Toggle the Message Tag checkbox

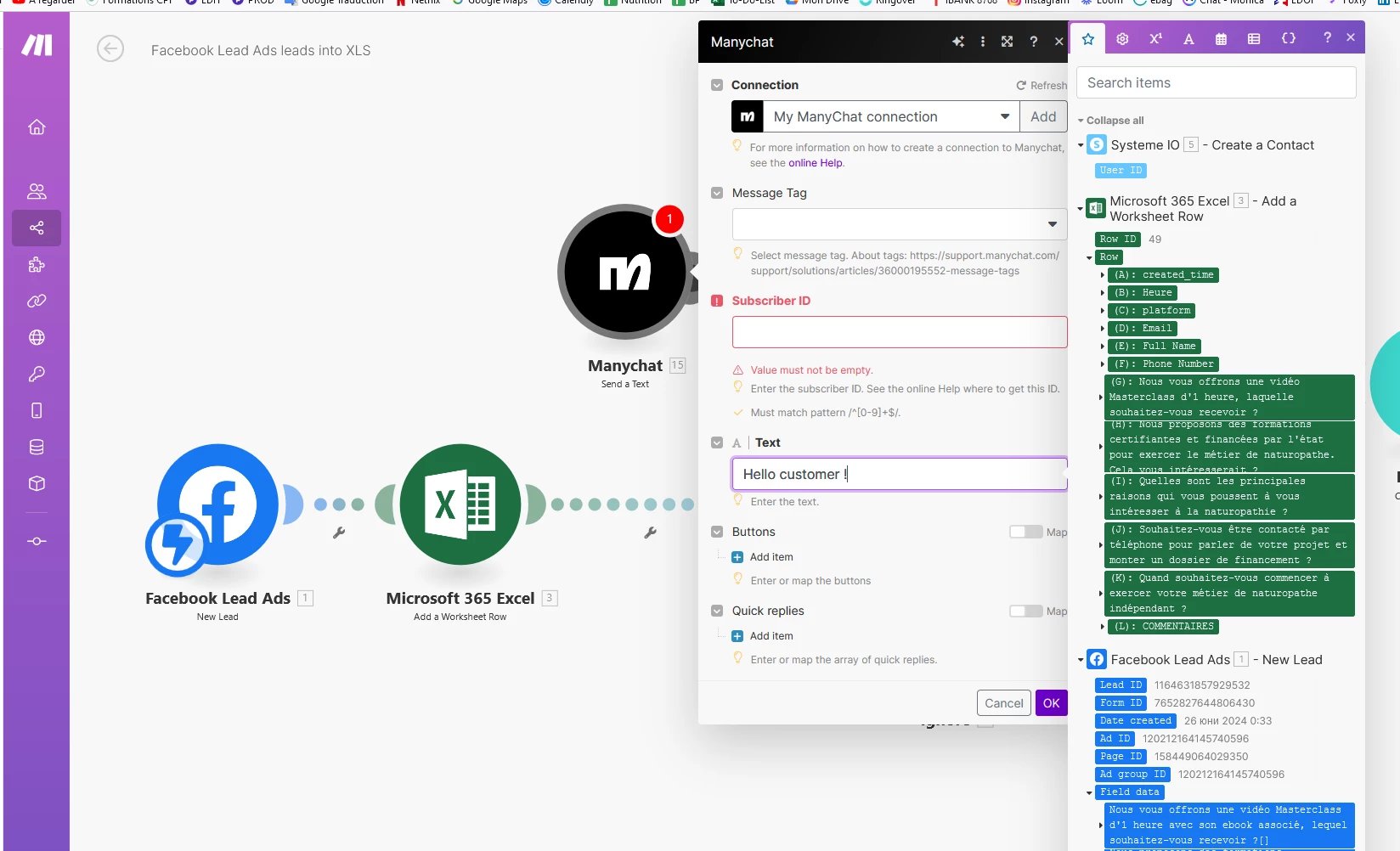click(717, 193)
